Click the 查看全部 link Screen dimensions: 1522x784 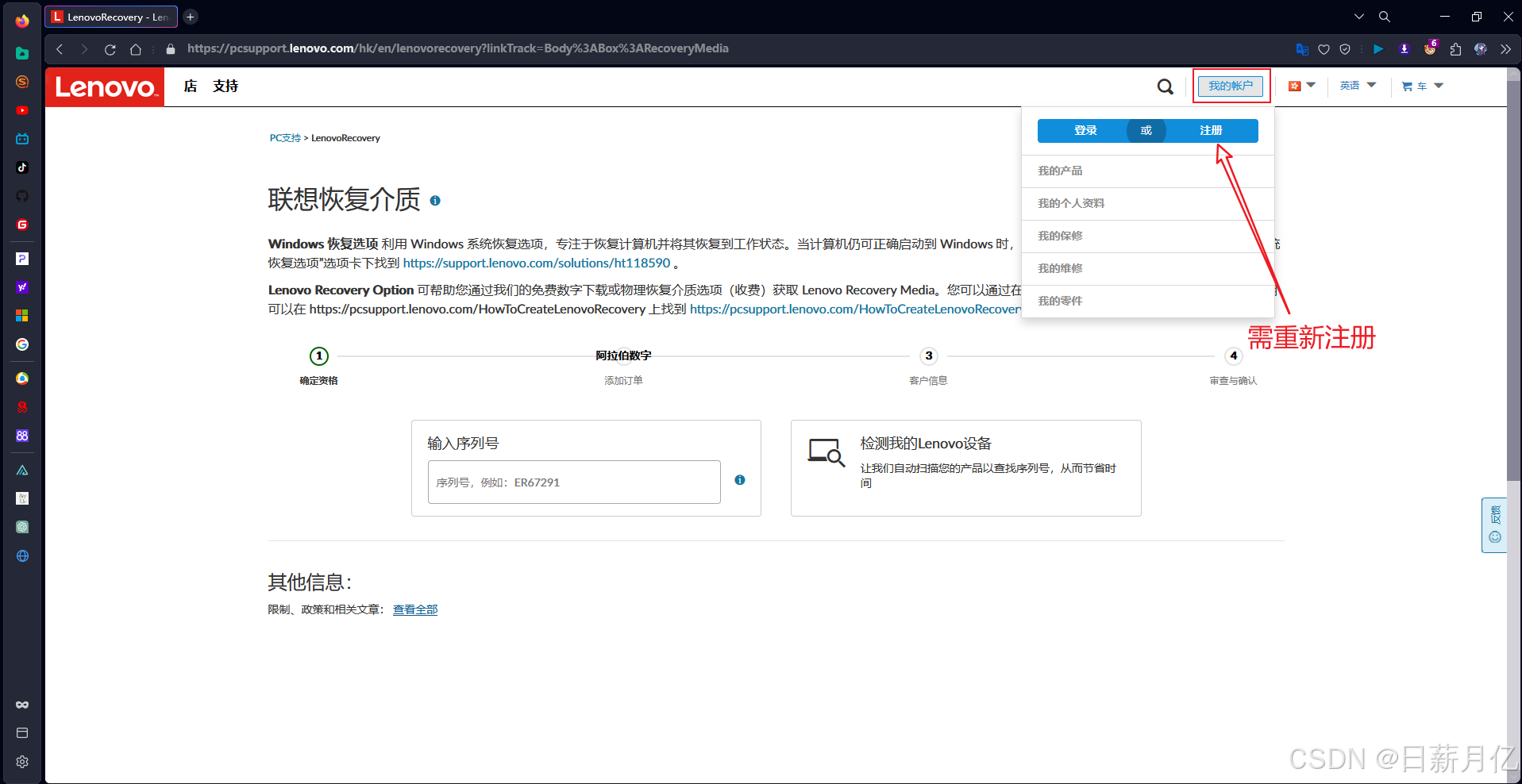click(415, 609)
